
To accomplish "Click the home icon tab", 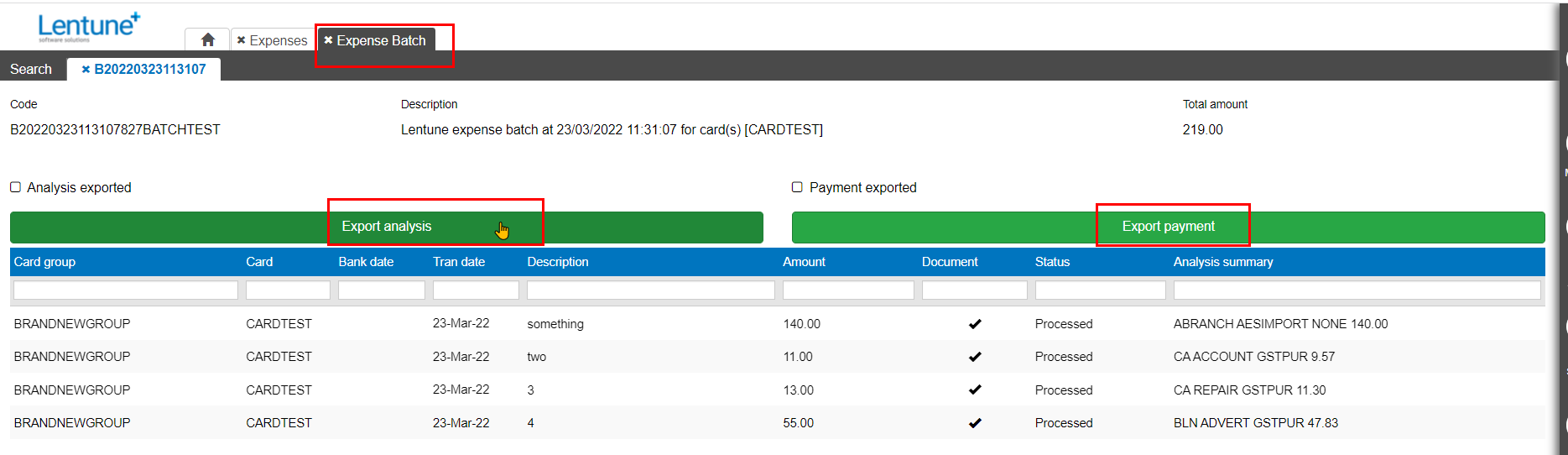I will click(x=208, y=39).
